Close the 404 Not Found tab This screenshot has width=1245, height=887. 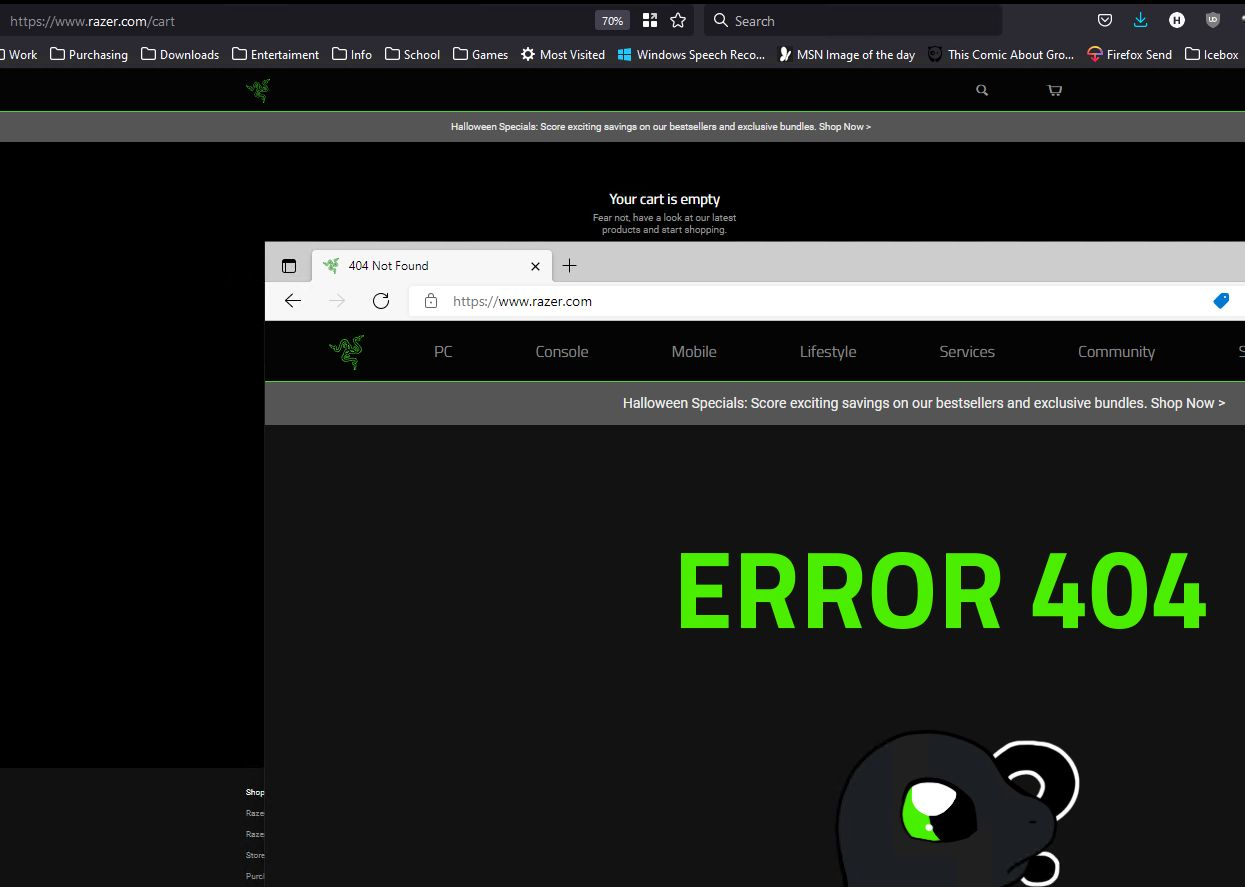click(x=535, y=266)
